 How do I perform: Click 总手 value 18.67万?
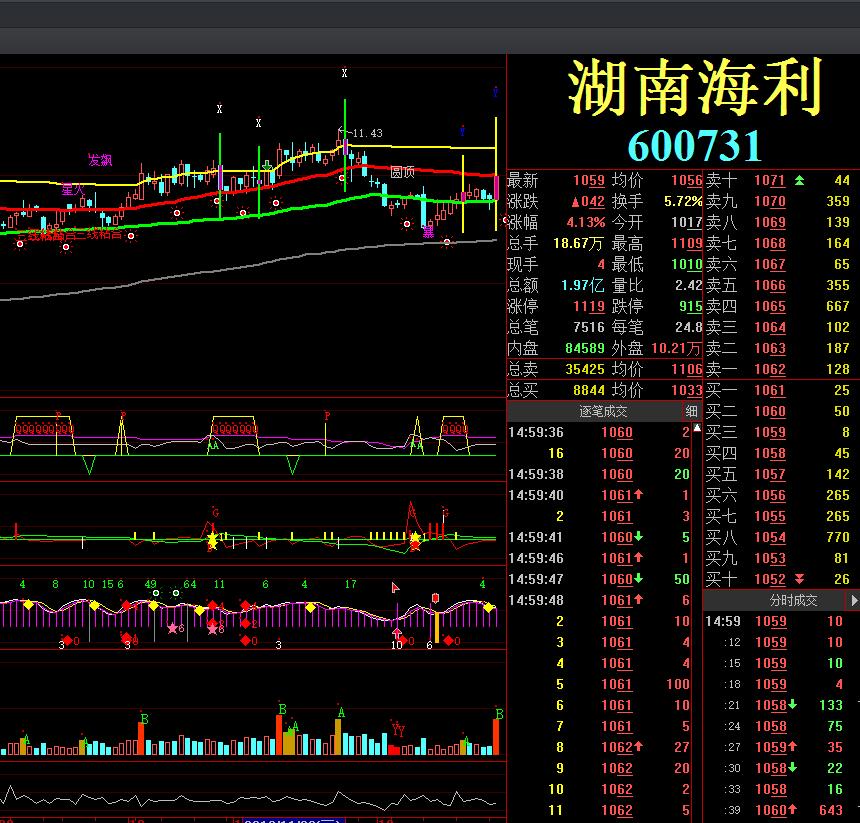pyautogui.click(x=579, y=243)
